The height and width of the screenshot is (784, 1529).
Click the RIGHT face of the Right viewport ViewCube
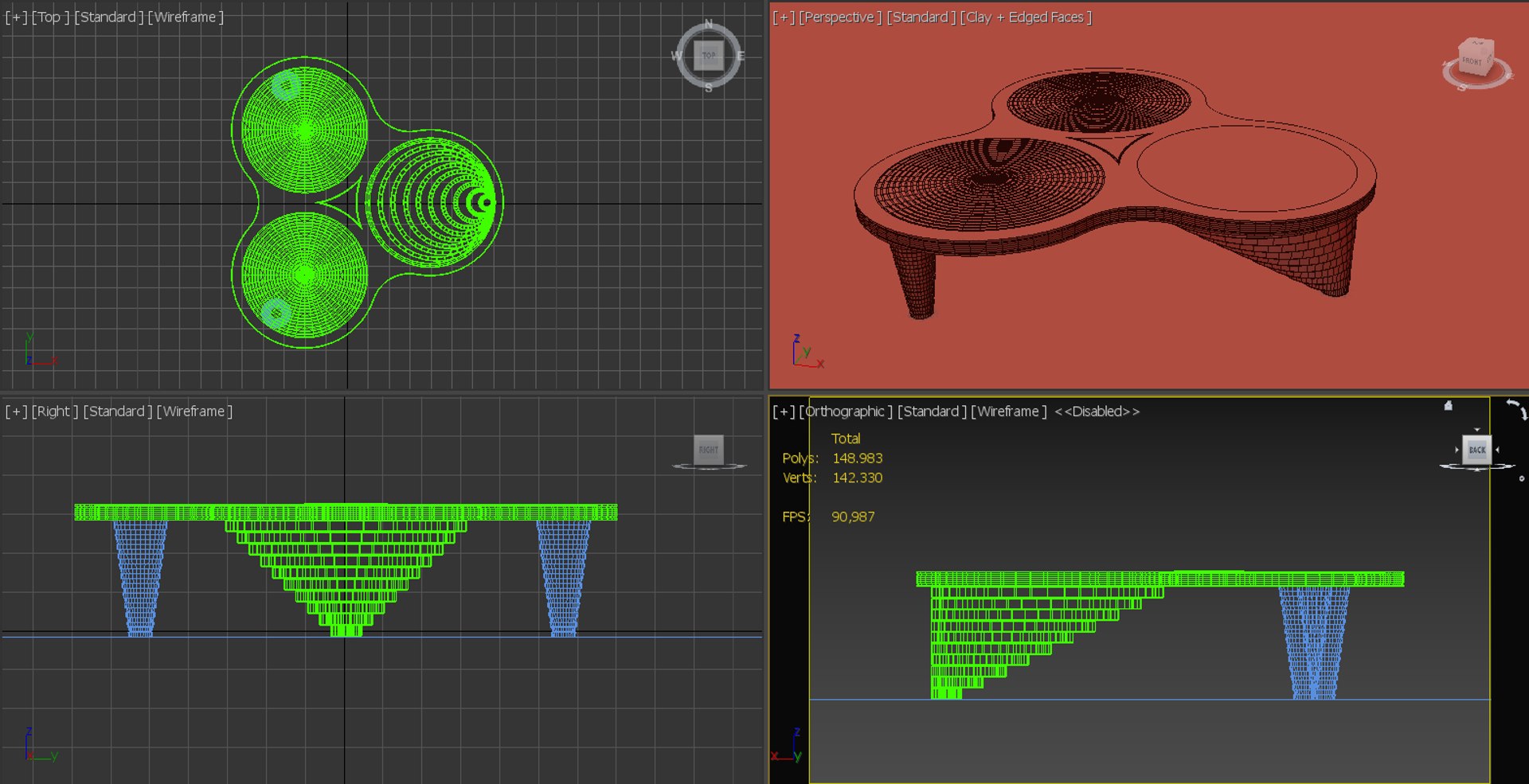(x=709, y=450)
